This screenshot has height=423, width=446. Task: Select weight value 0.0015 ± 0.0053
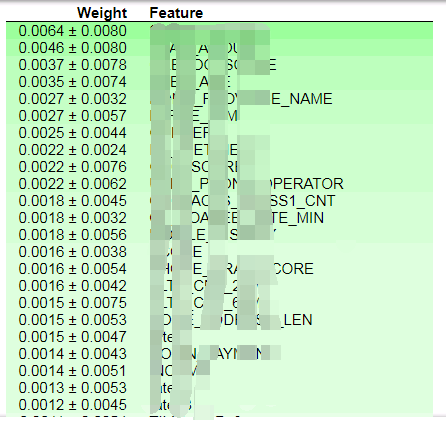(x=73, y=320)
